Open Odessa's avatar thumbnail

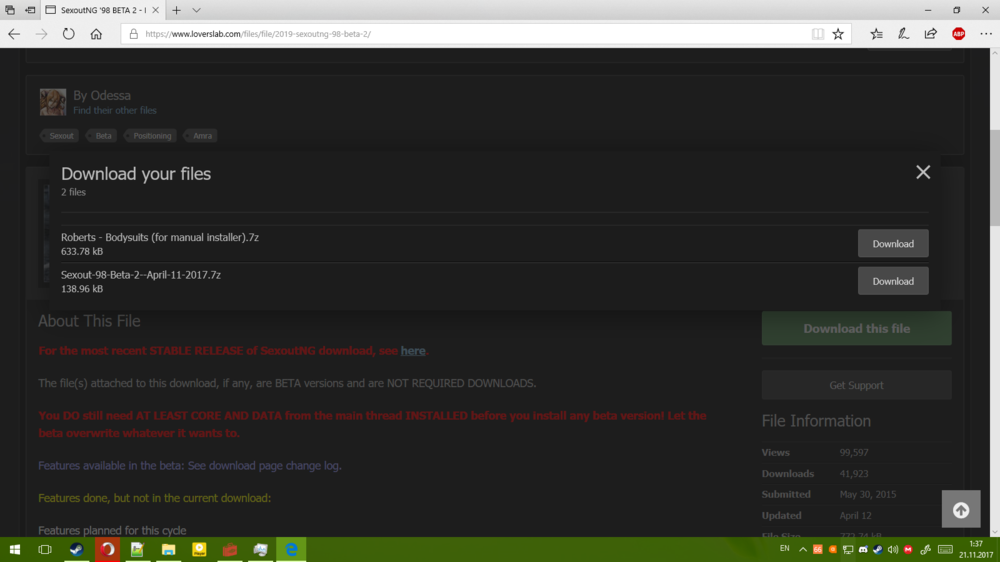point(53,102)
